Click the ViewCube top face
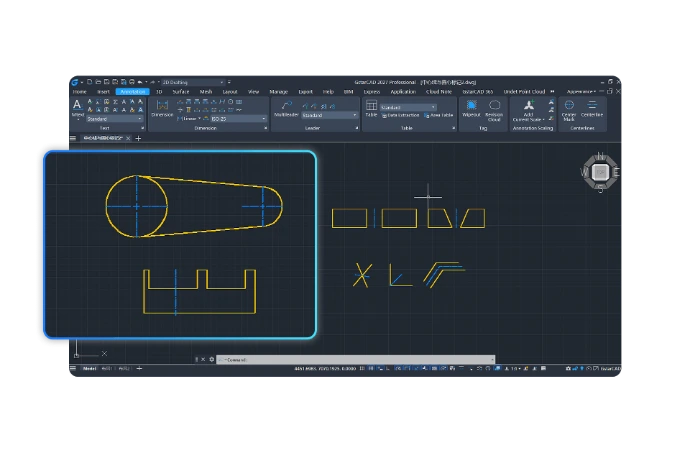This screenshot has height=453, width=690. pos(600,172)
